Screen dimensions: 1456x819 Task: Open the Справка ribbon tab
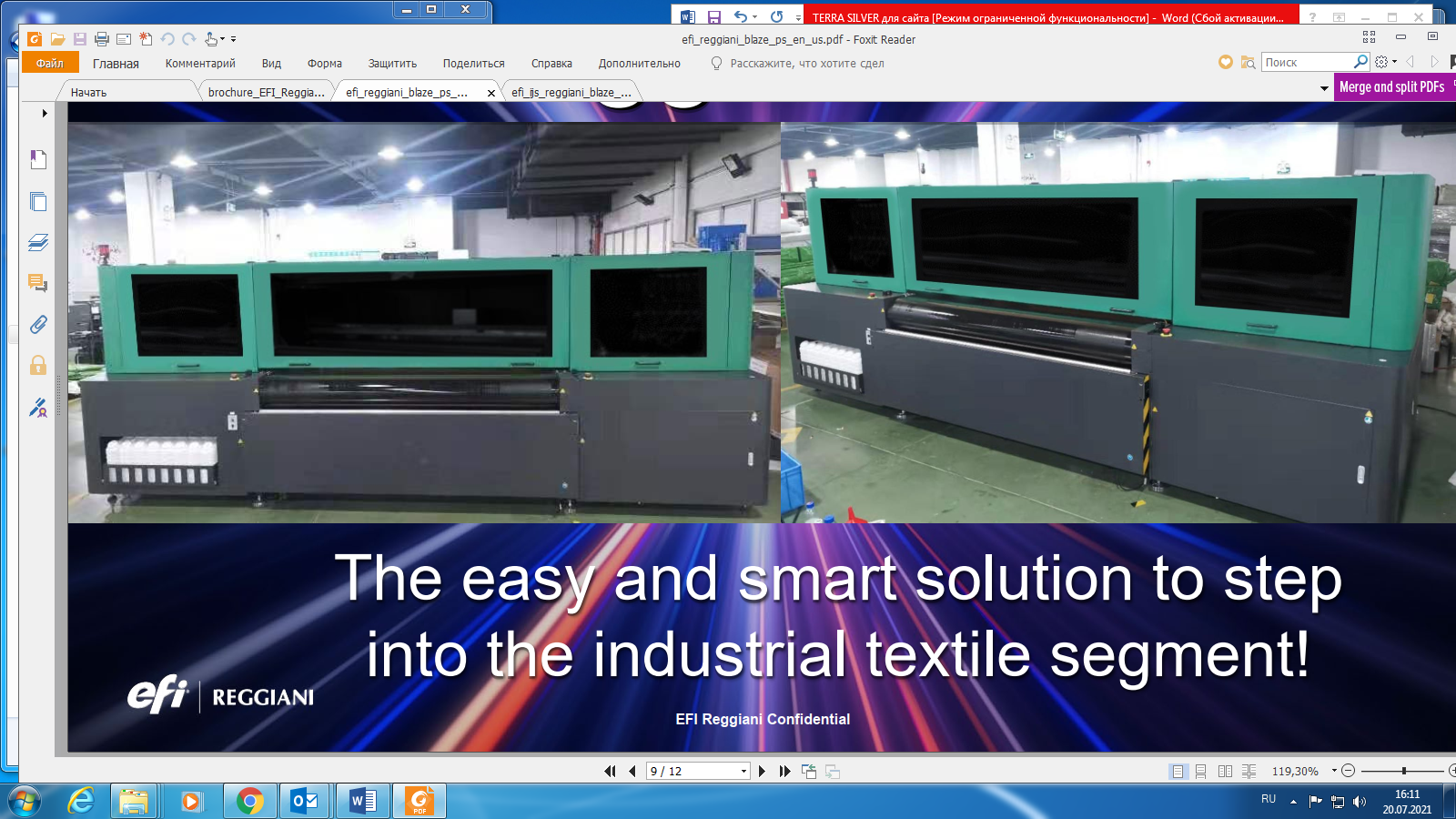[x=551, y=64]
